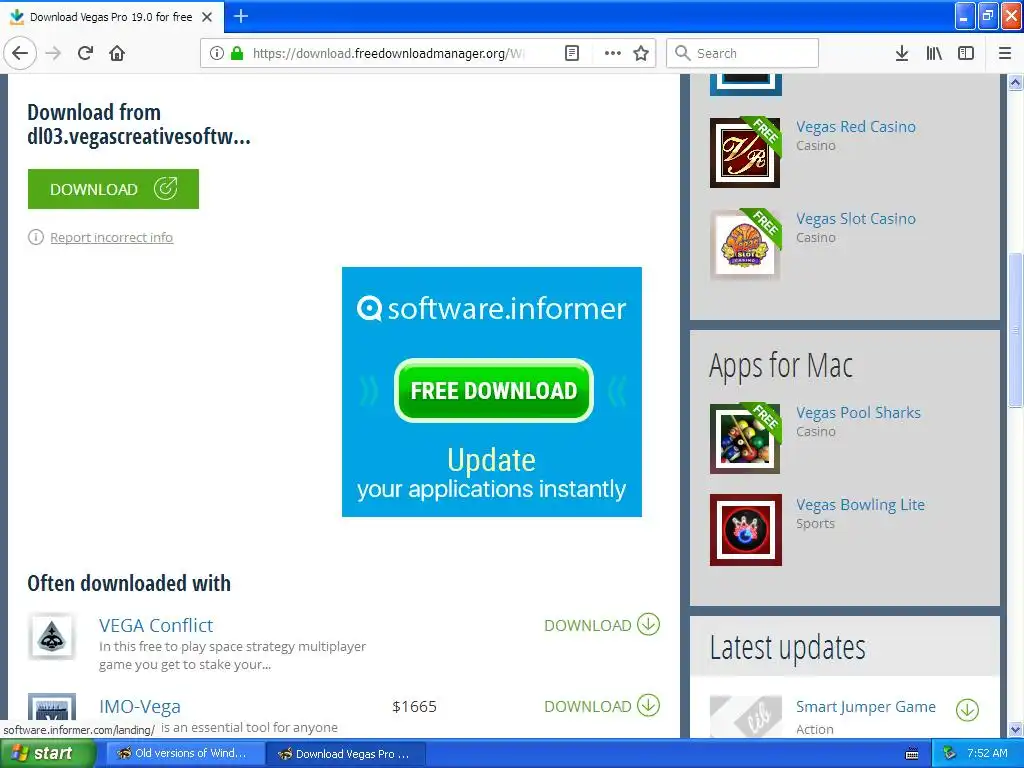Click the Vegas Slot Casino icon

pos(745,244)
